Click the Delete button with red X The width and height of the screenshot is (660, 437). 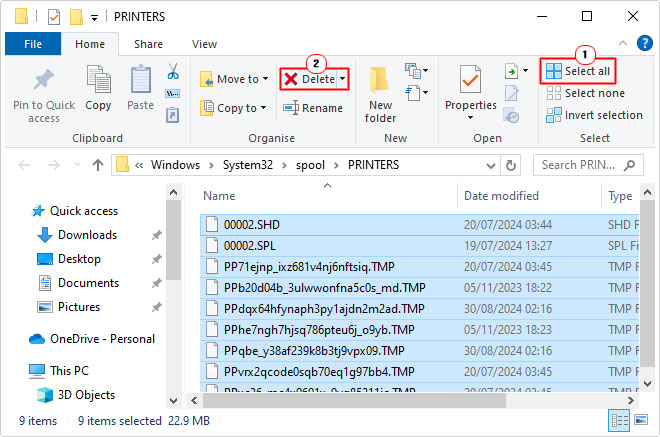pos(309,79)
